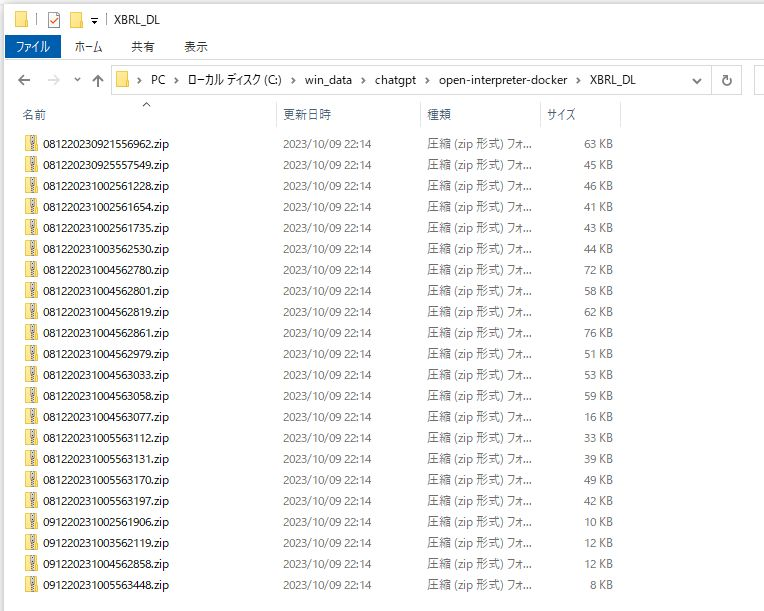
Task: Go up one folder level
Action: (98, 80)
